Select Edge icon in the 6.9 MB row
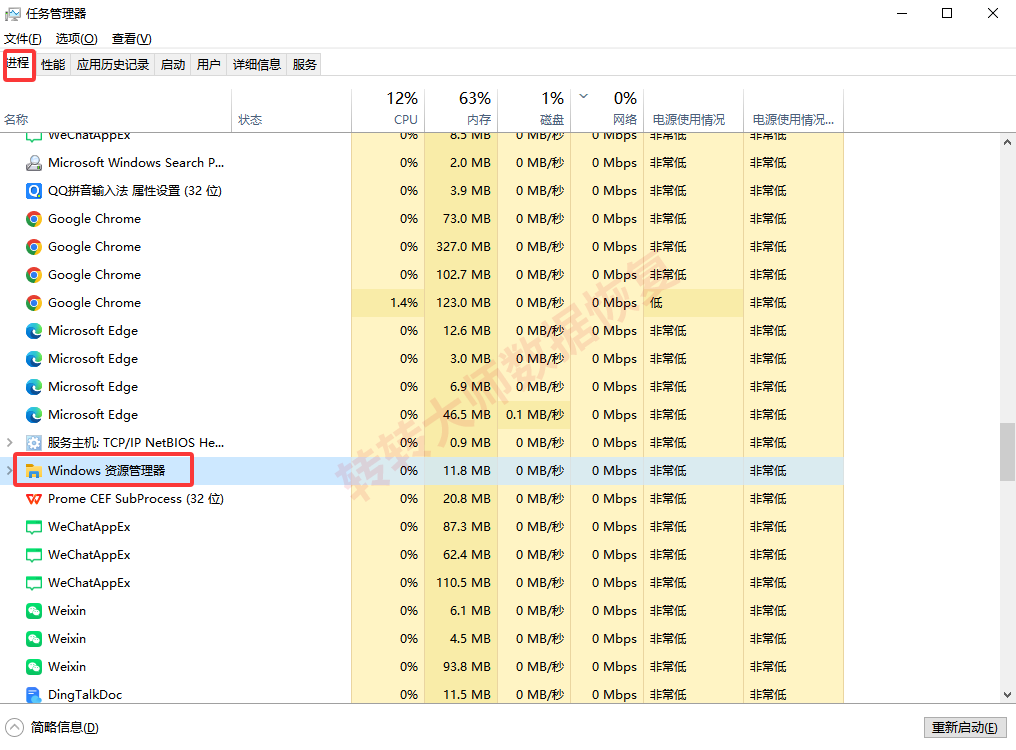1016x750 pixels. click(34, 387)
